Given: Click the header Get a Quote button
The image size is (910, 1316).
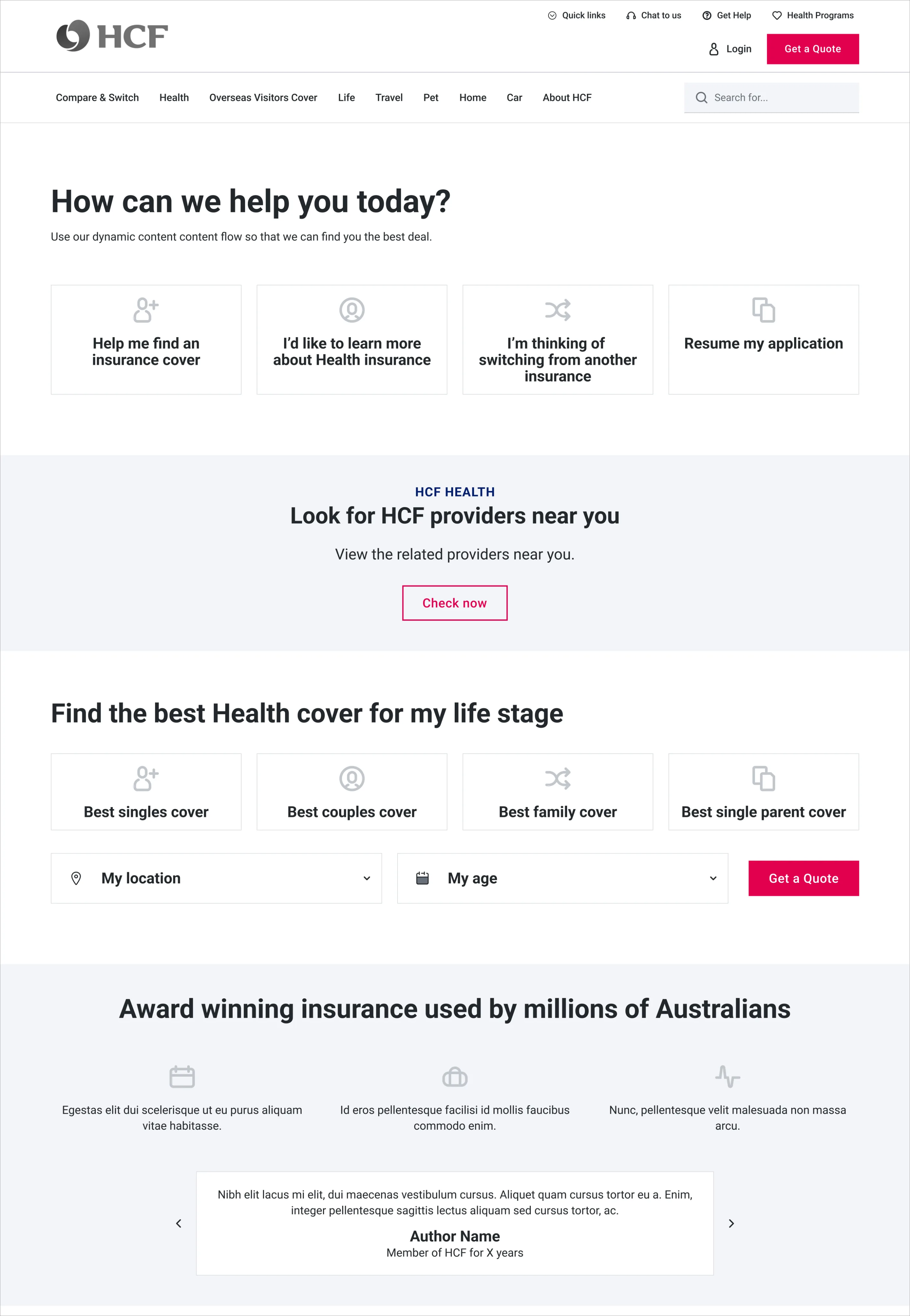Looking at the screenshot, I should point(812,49).
